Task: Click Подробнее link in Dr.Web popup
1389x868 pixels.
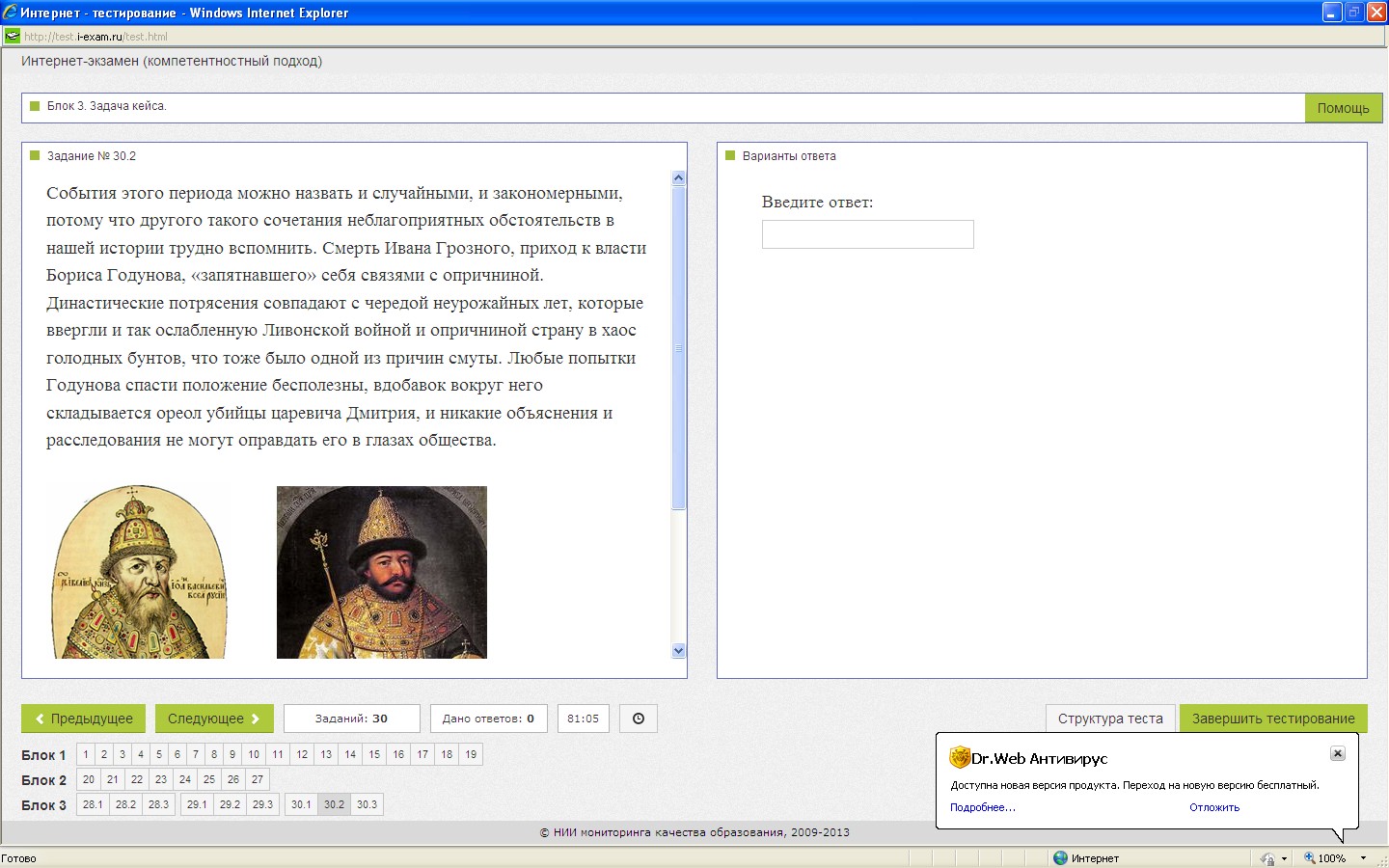Action: click(982, 807)
